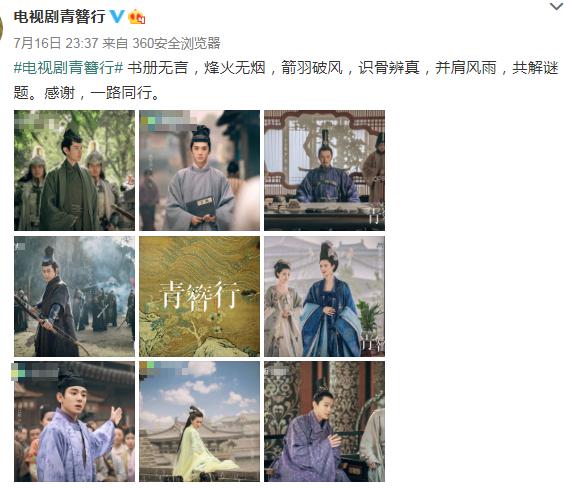Screen dimensions: 564x489
Task: Expand the post options chevron
Action: (x=556, y=6)
